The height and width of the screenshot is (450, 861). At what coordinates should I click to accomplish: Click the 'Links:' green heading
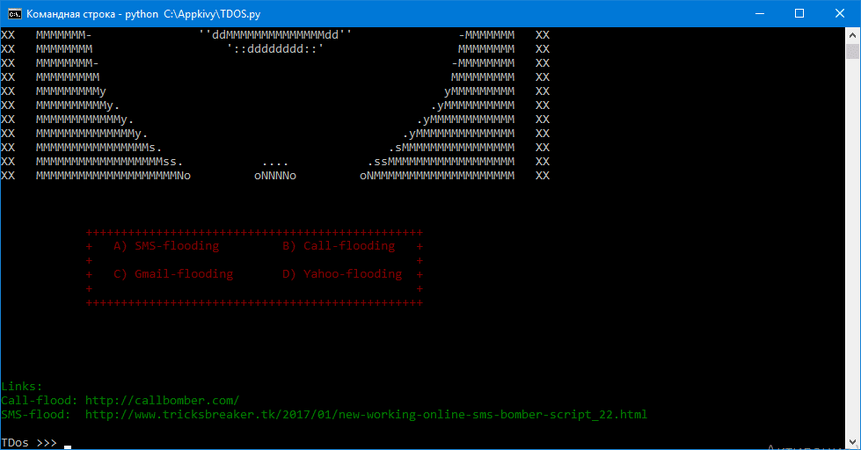(x=22, y=386)
